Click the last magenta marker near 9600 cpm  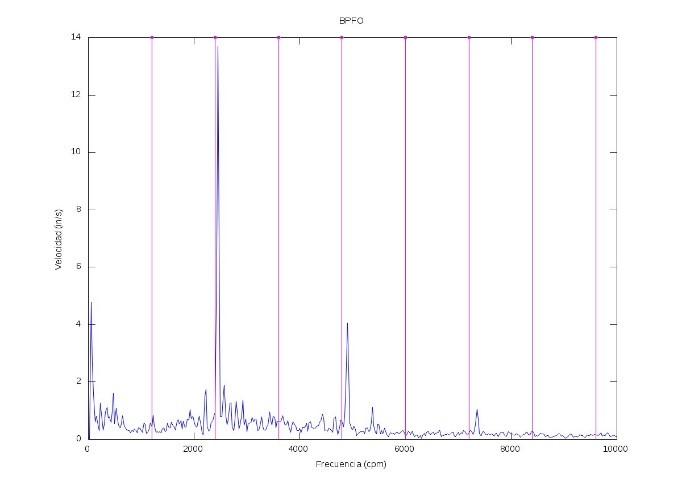click(x=596, y=37)
